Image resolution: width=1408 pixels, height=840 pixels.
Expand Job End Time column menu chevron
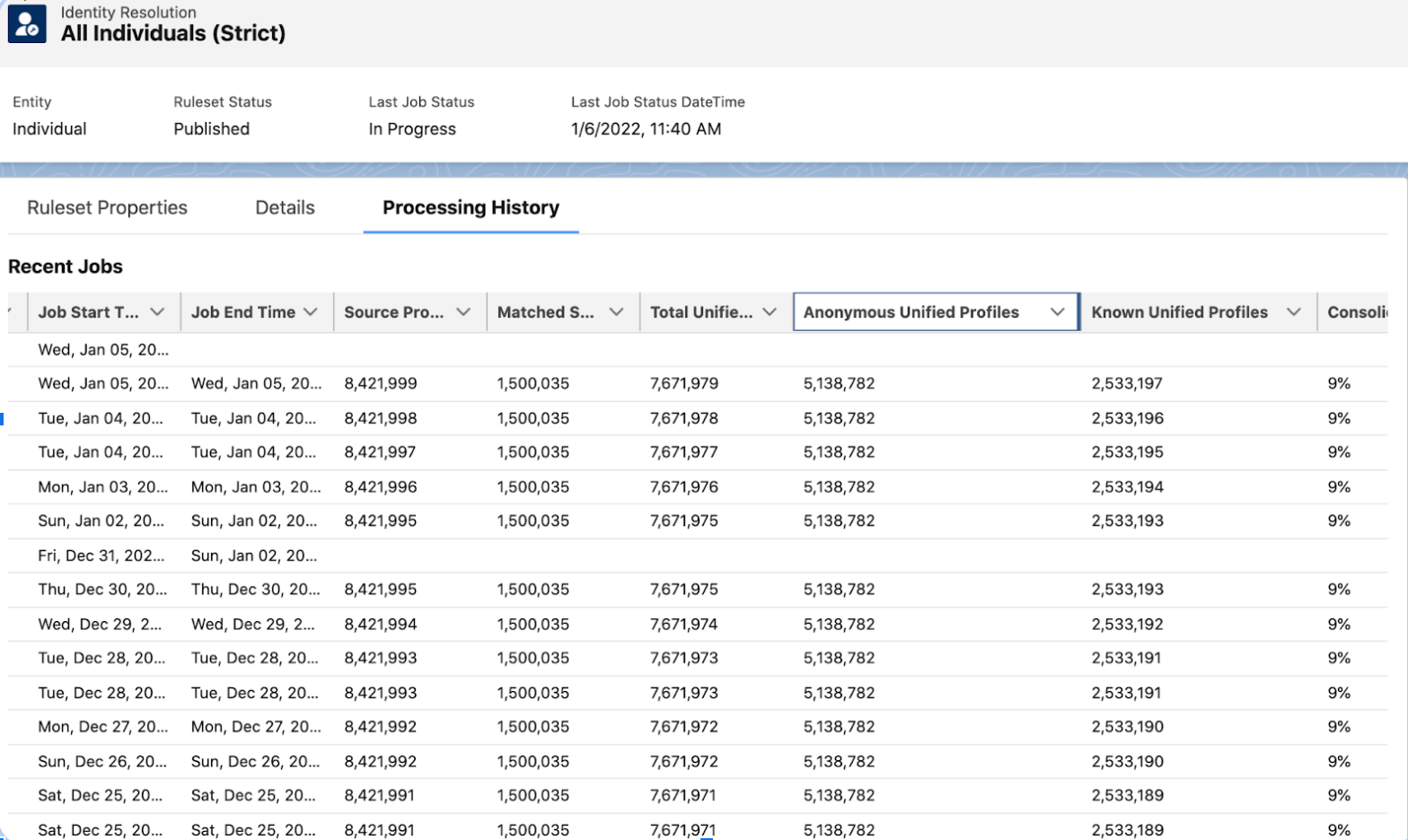311,312
